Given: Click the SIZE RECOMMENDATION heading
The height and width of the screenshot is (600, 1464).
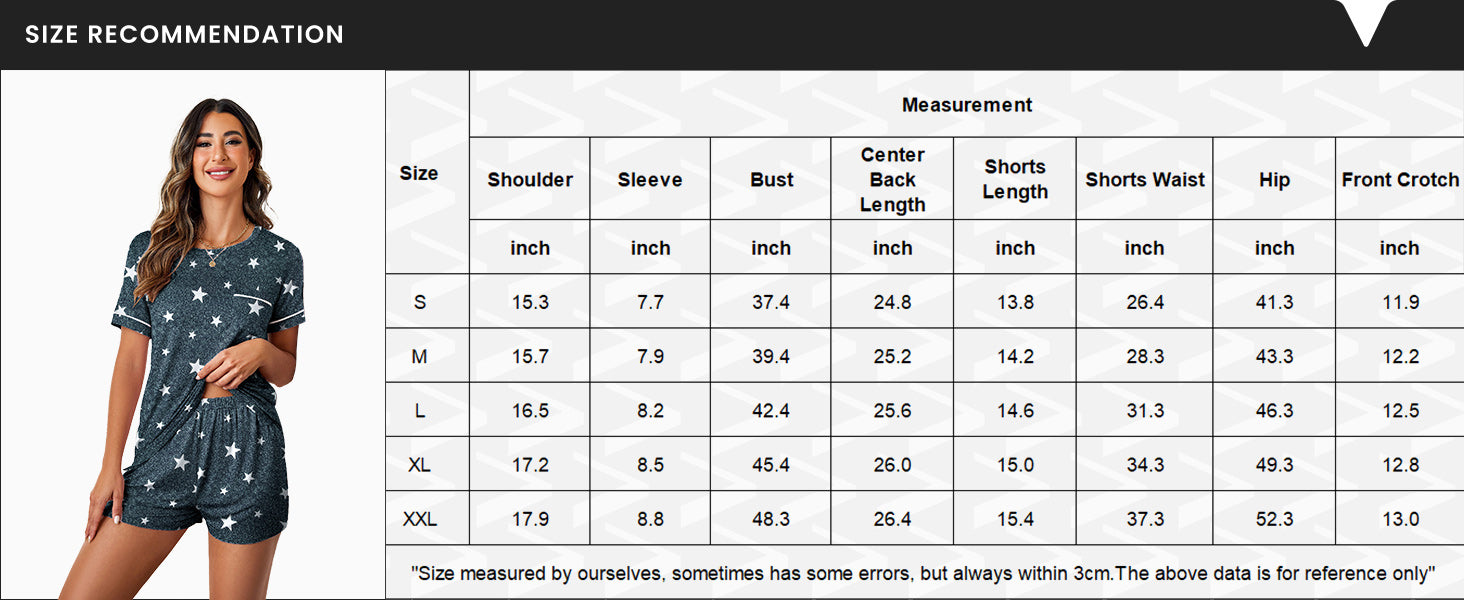Looking at the screenshot, I should [184, 34].
